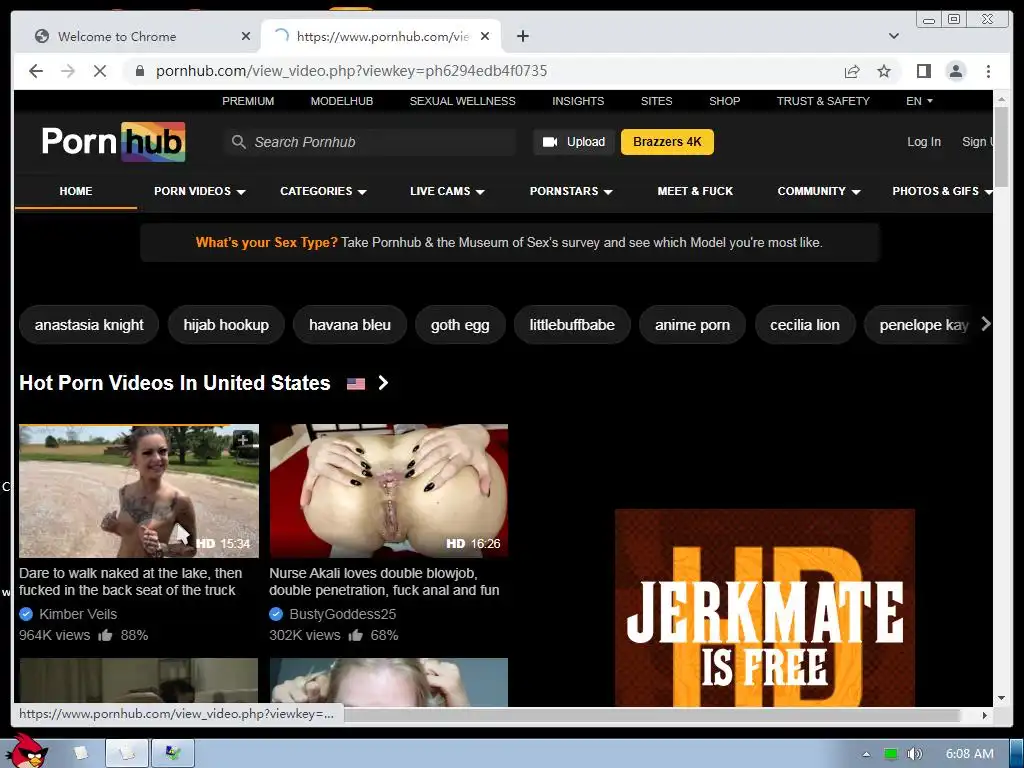
Task: Share this page using the share icon
Action: [852, 71]
